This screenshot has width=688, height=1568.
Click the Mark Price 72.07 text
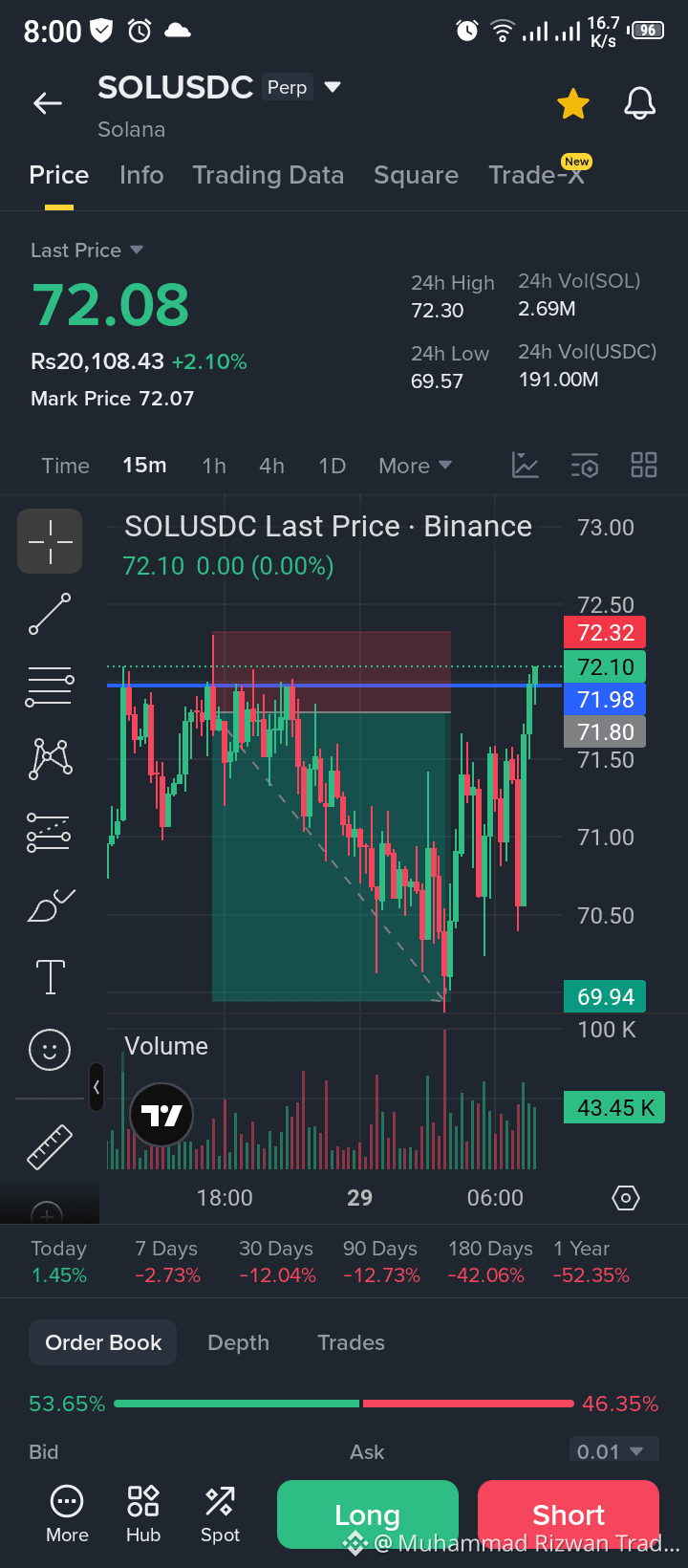[112, 399]
